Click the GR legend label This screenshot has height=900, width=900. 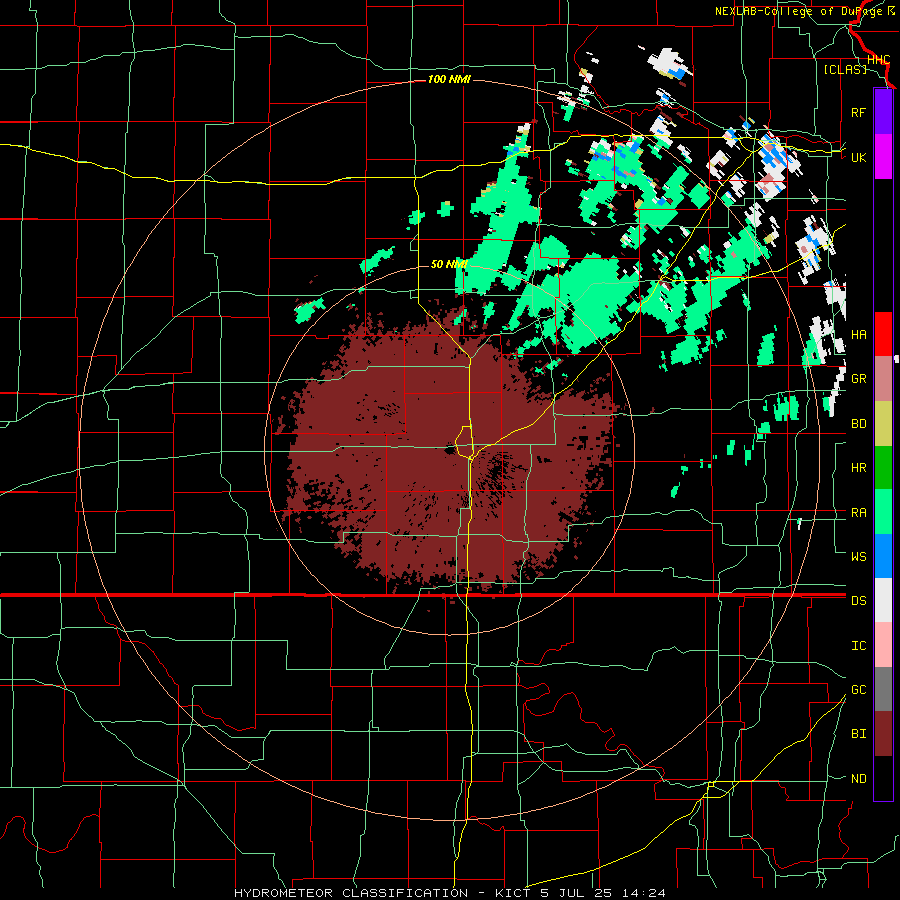858,378
